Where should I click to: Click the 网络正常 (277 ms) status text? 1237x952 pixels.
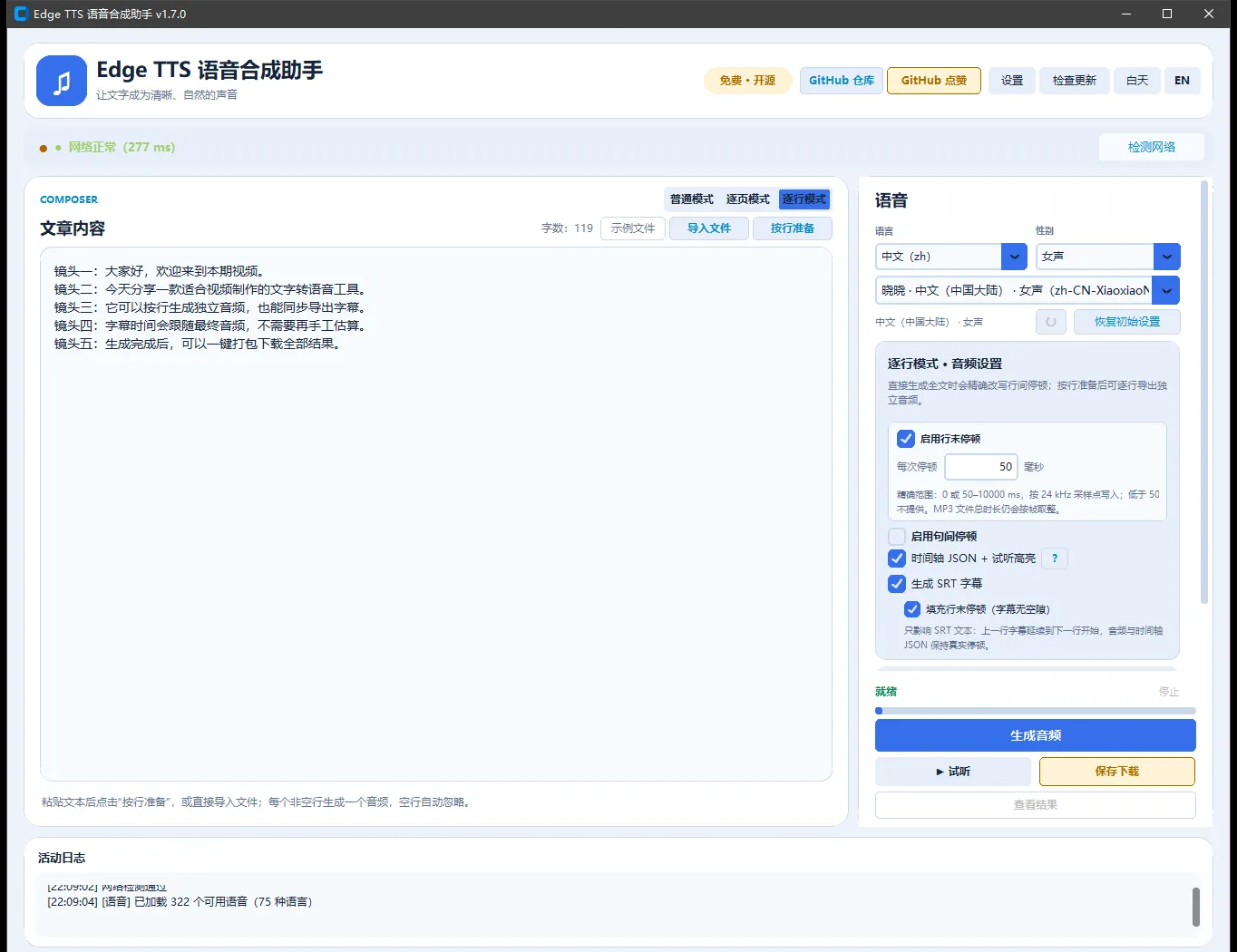(122, 147)
